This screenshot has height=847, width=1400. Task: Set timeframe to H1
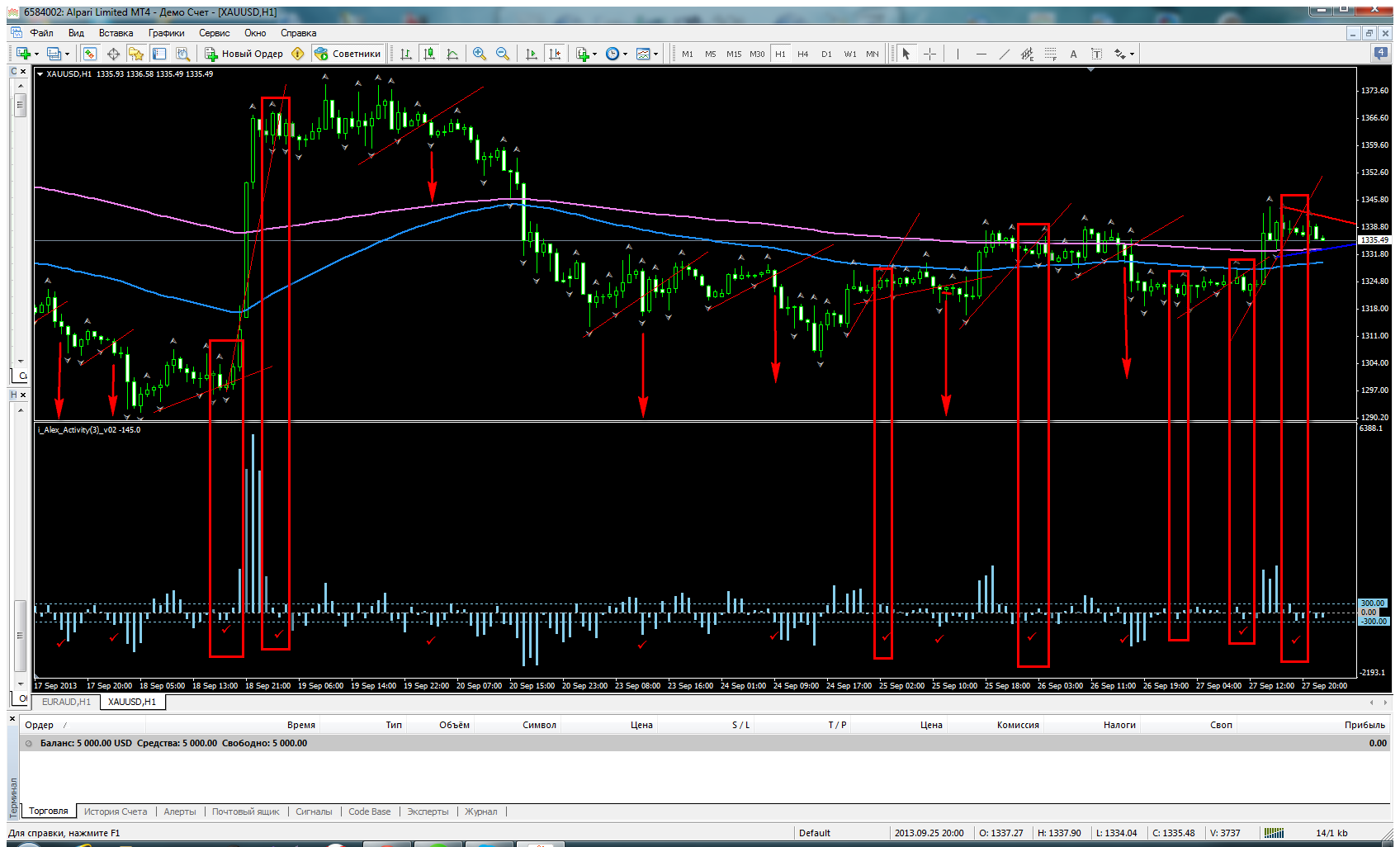tap(780, 54)
